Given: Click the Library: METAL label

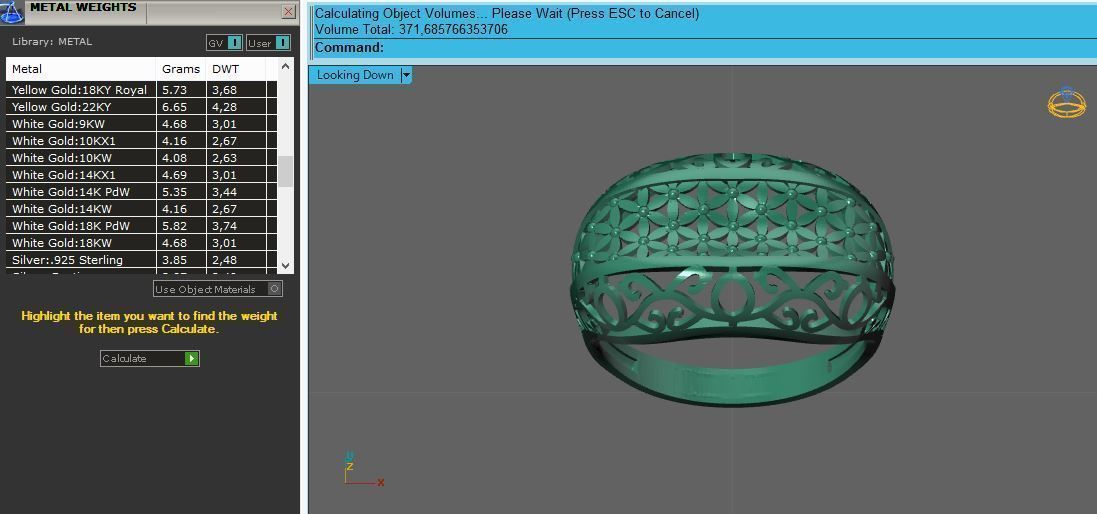Looking at the screenshot, I should (x=52, y=42).
